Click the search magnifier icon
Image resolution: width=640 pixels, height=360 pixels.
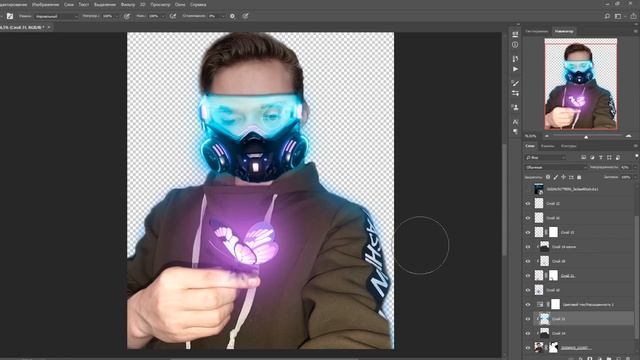pyautogui.click(x=607, y=16)
